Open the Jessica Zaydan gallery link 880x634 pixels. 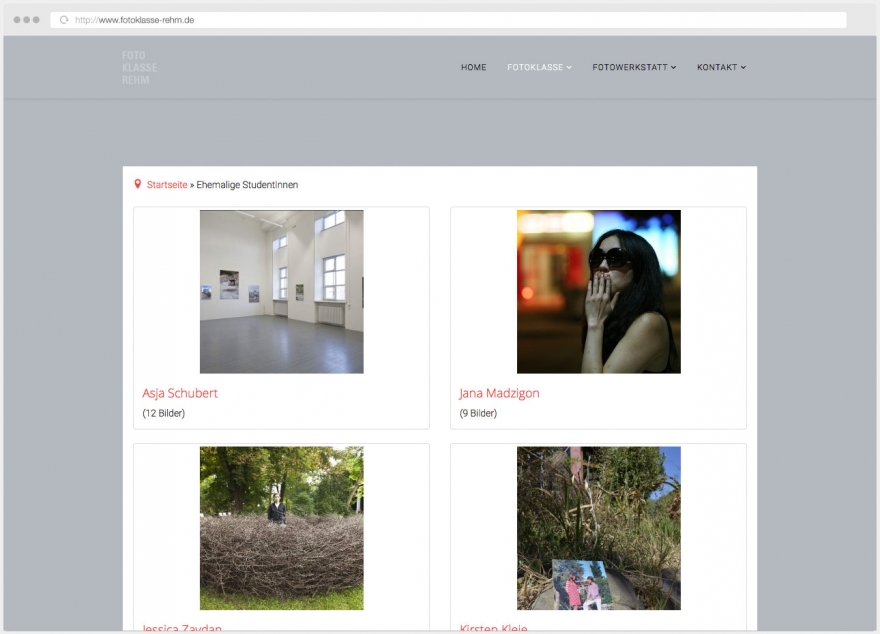point(182,628)
